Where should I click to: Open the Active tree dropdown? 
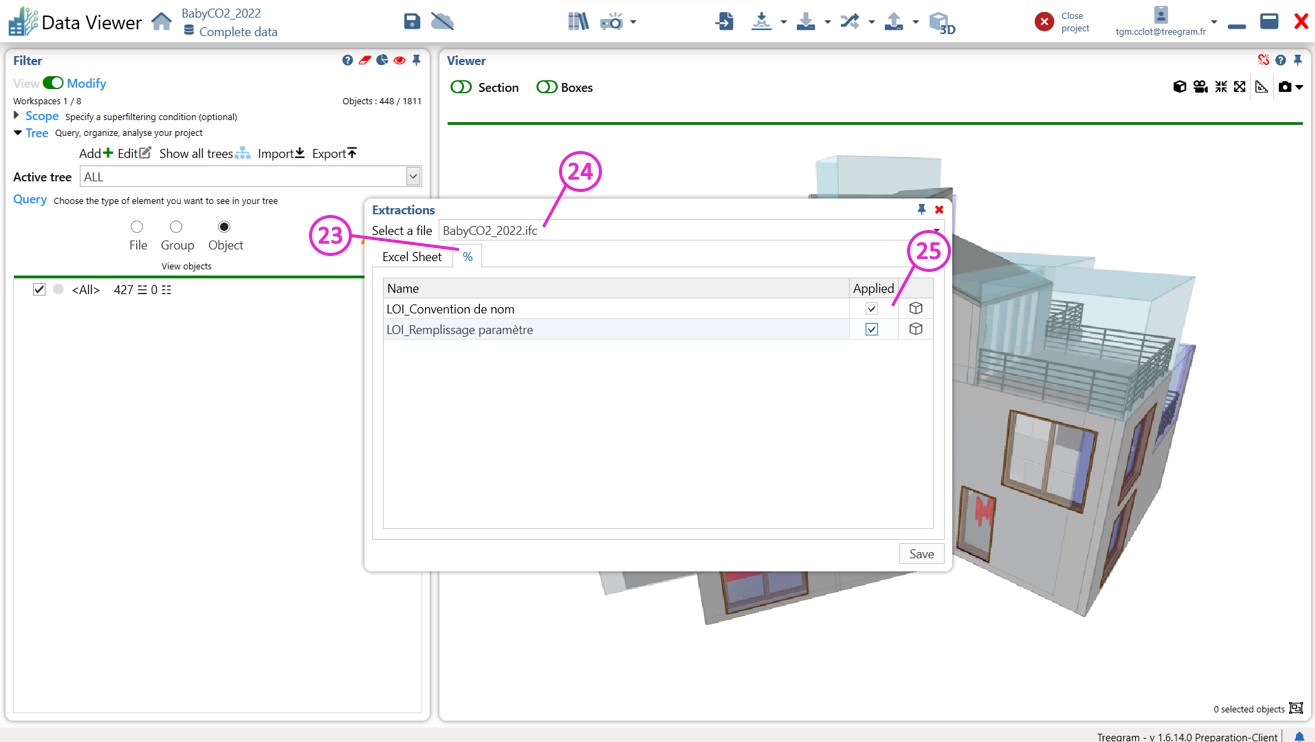413,177
